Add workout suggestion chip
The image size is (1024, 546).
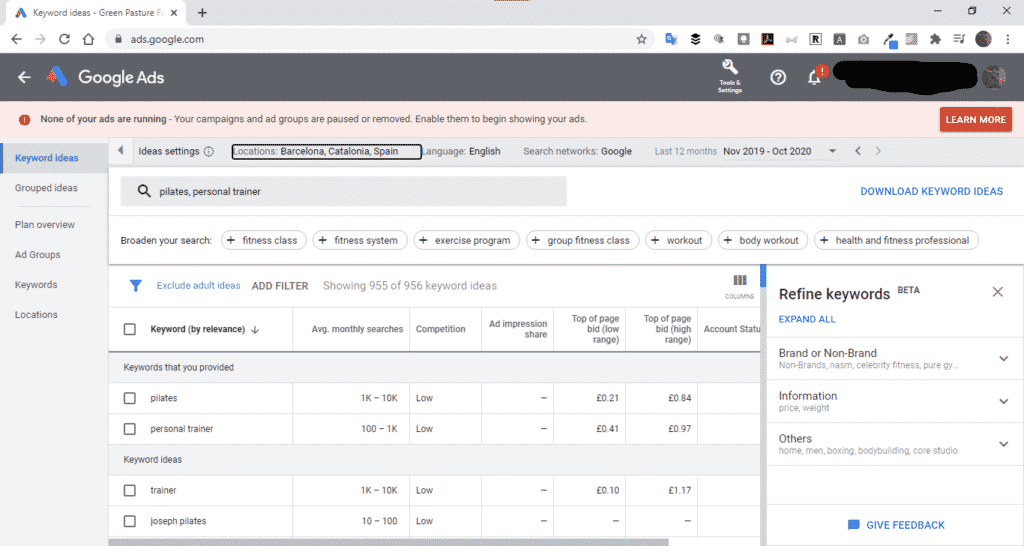pos(679,240)
